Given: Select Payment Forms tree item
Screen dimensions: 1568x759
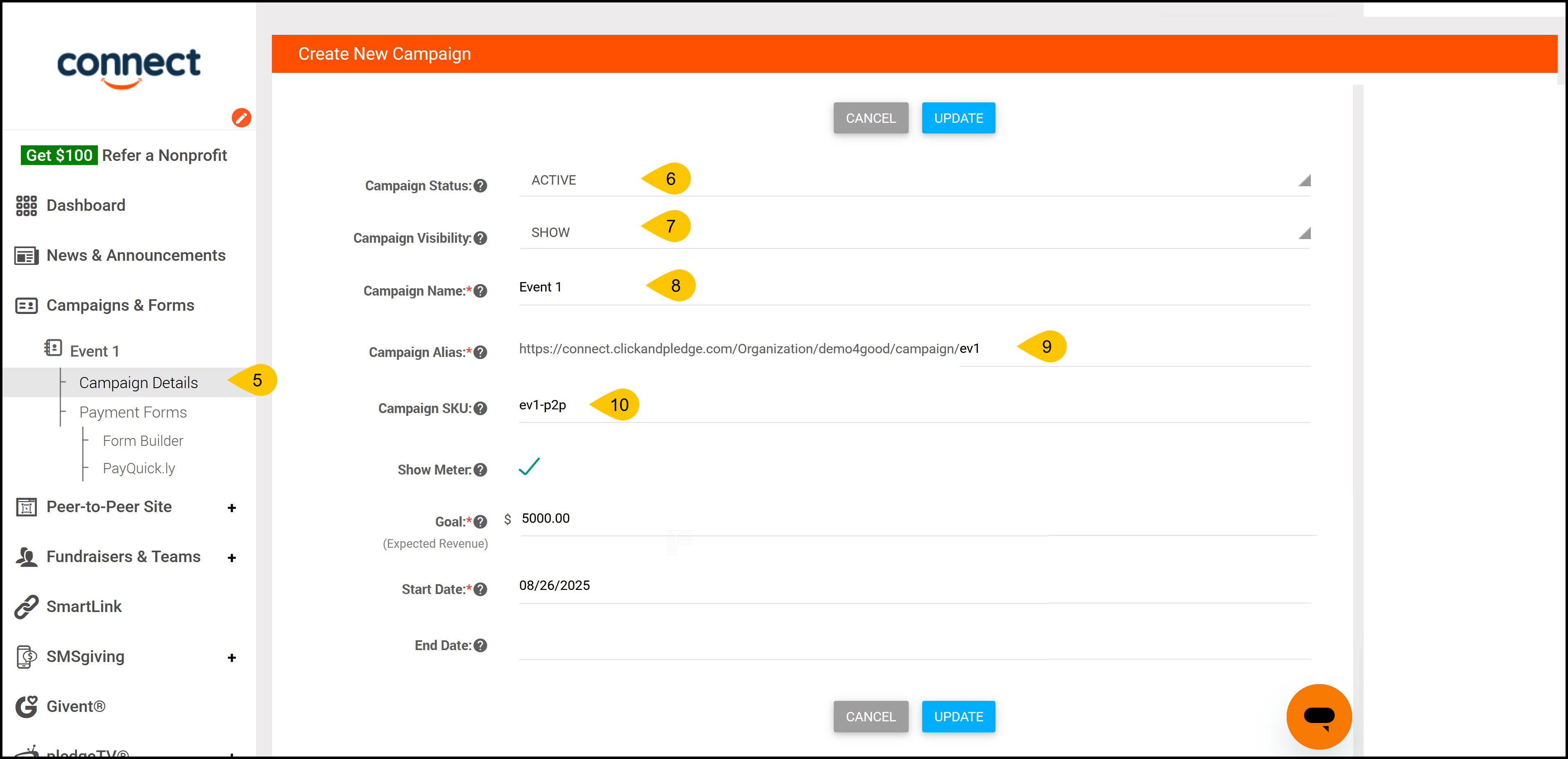Looking at the screenshot, I should pyautogui.click(x=133, y=412).
